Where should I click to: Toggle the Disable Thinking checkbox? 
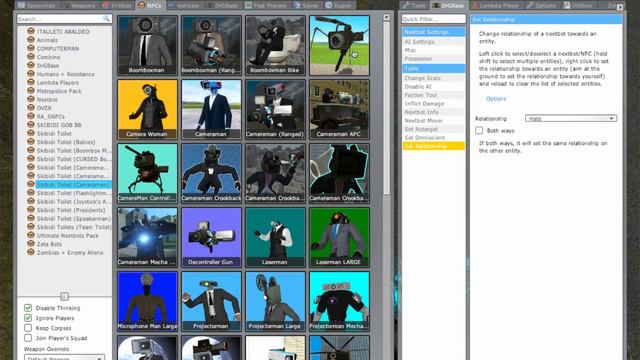point(28,308)
